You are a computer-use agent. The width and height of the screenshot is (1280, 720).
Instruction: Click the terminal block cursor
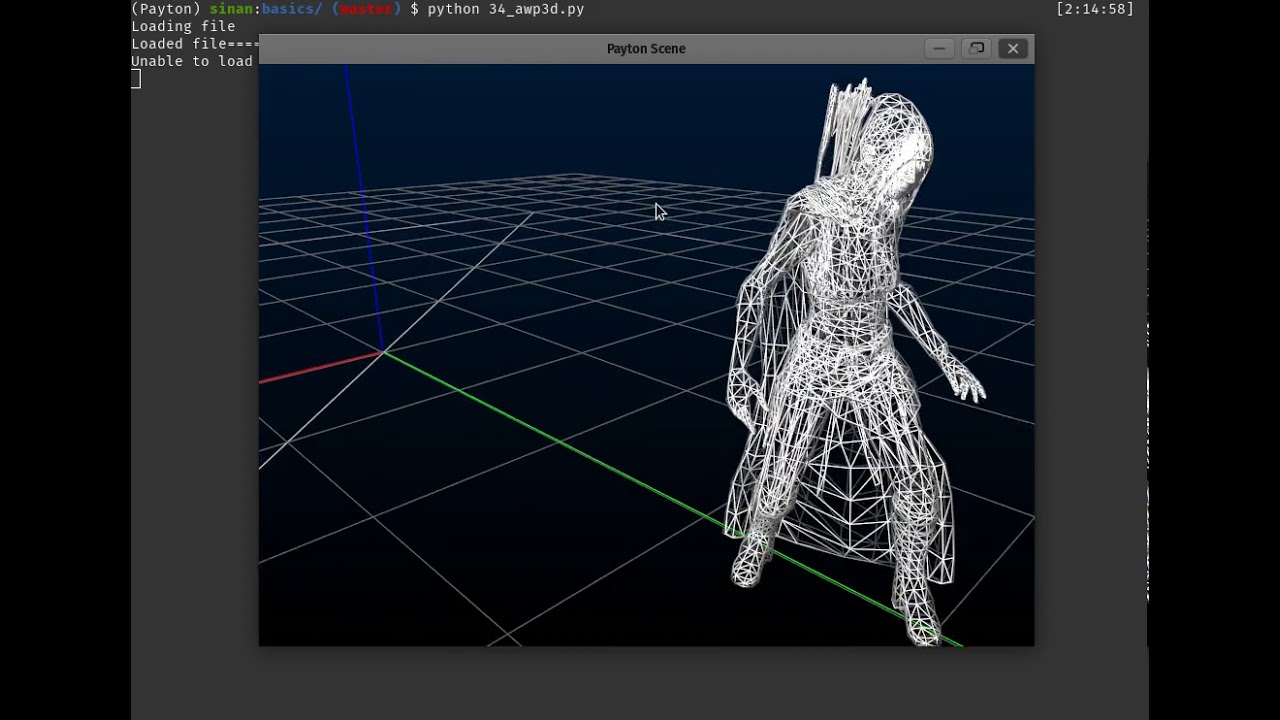tap(136, 79)
